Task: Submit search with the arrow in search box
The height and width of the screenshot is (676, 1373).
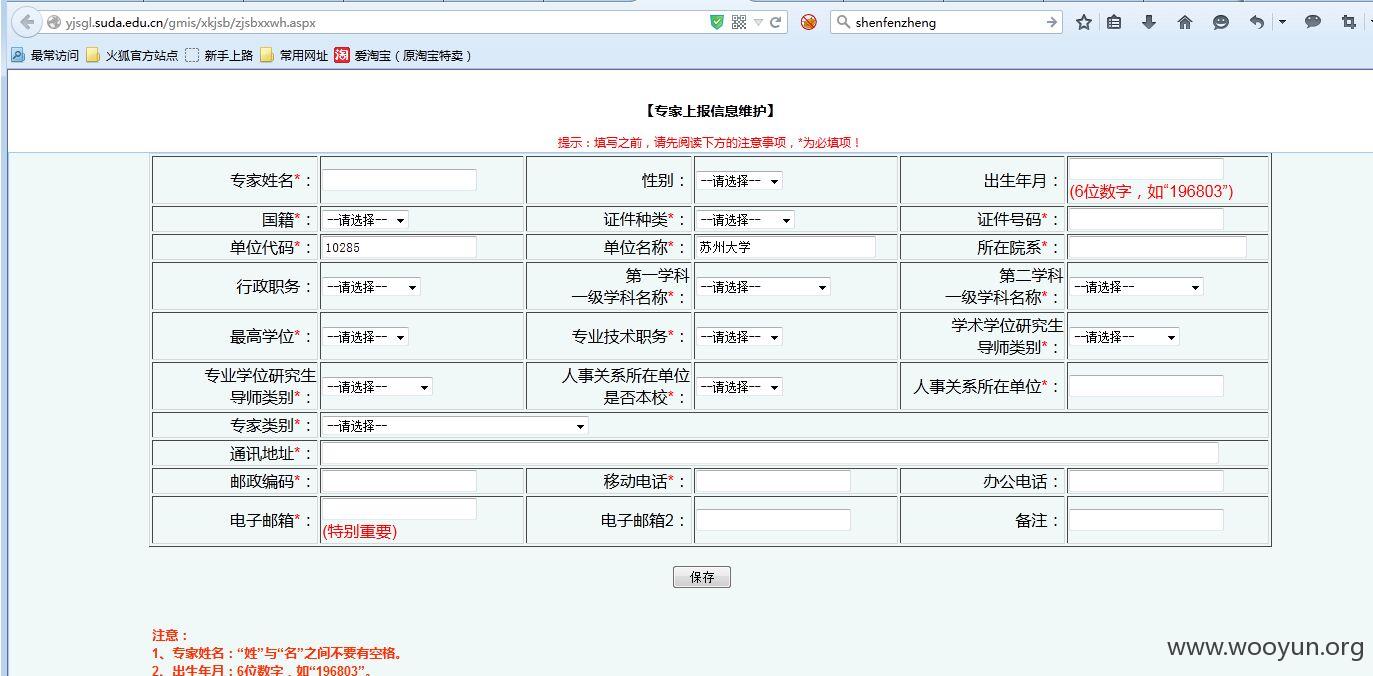Action: click(1051, 22)
